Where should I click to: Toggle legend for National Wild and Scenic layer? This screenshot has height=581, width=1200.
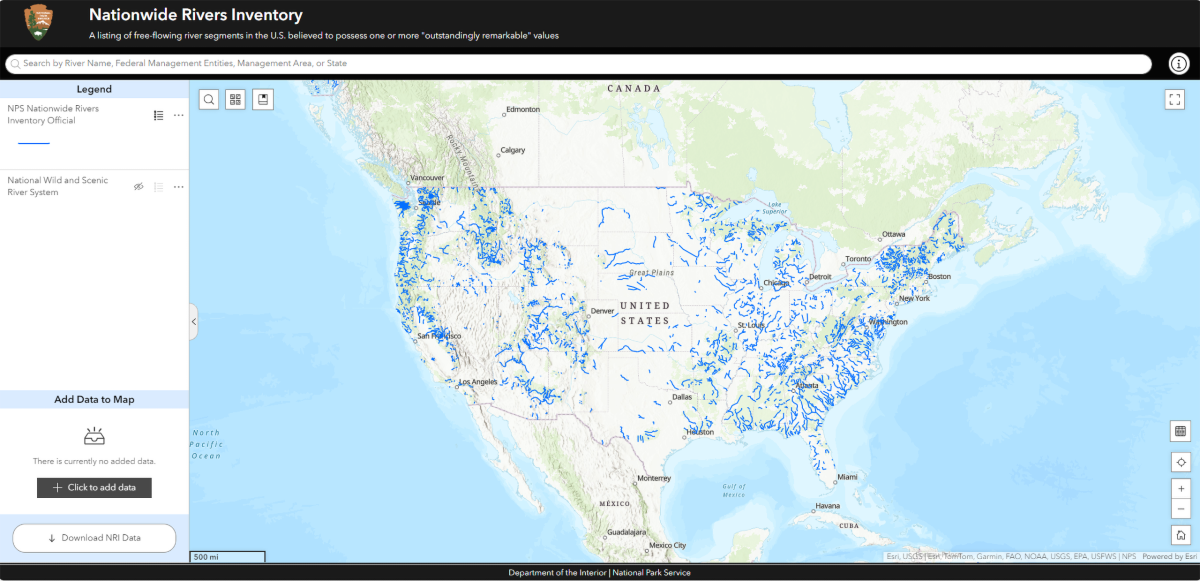(158, 187)
